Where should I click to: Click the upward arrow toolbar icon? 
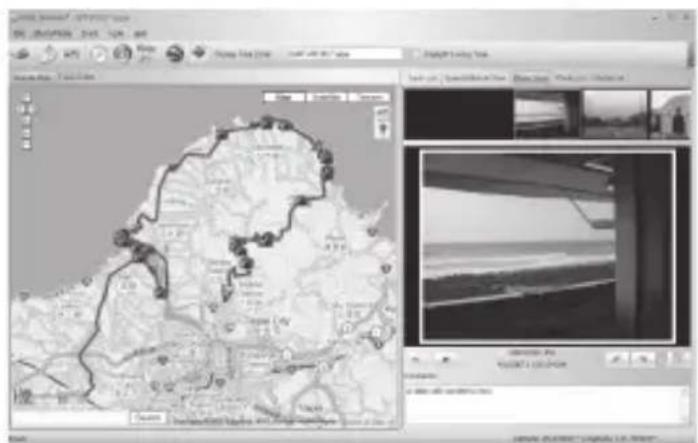[48, 54]
